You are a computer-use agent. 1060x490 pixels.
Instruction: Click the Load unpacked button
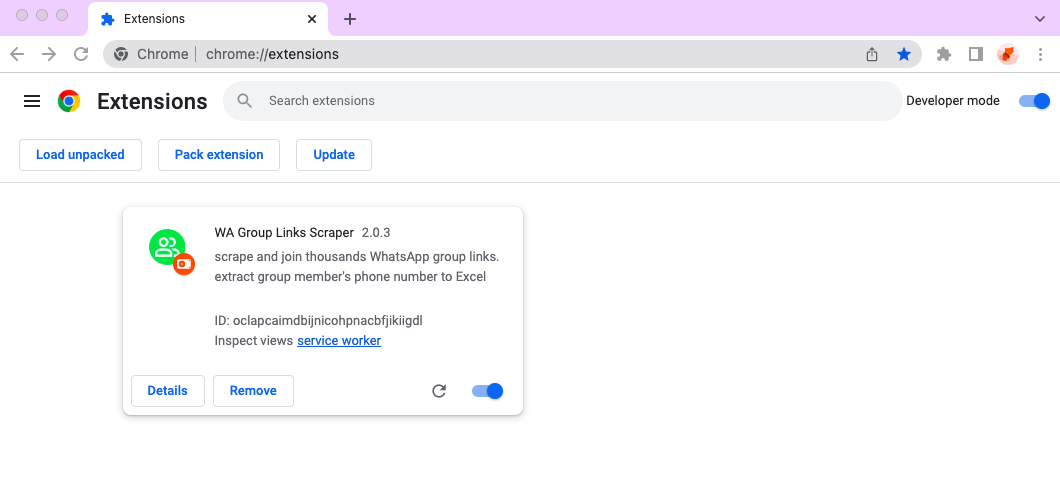click(80, 155)
